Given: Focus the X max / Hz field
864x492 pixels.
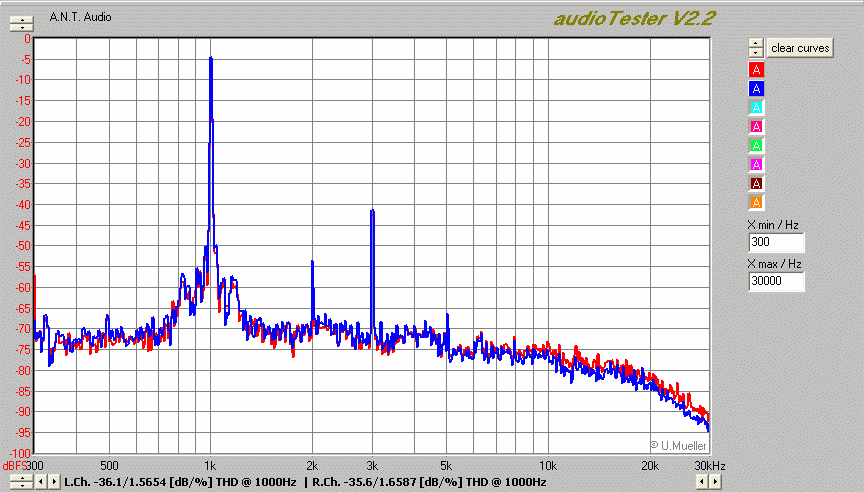Looking at the screenshot, I should pos(776,281).
